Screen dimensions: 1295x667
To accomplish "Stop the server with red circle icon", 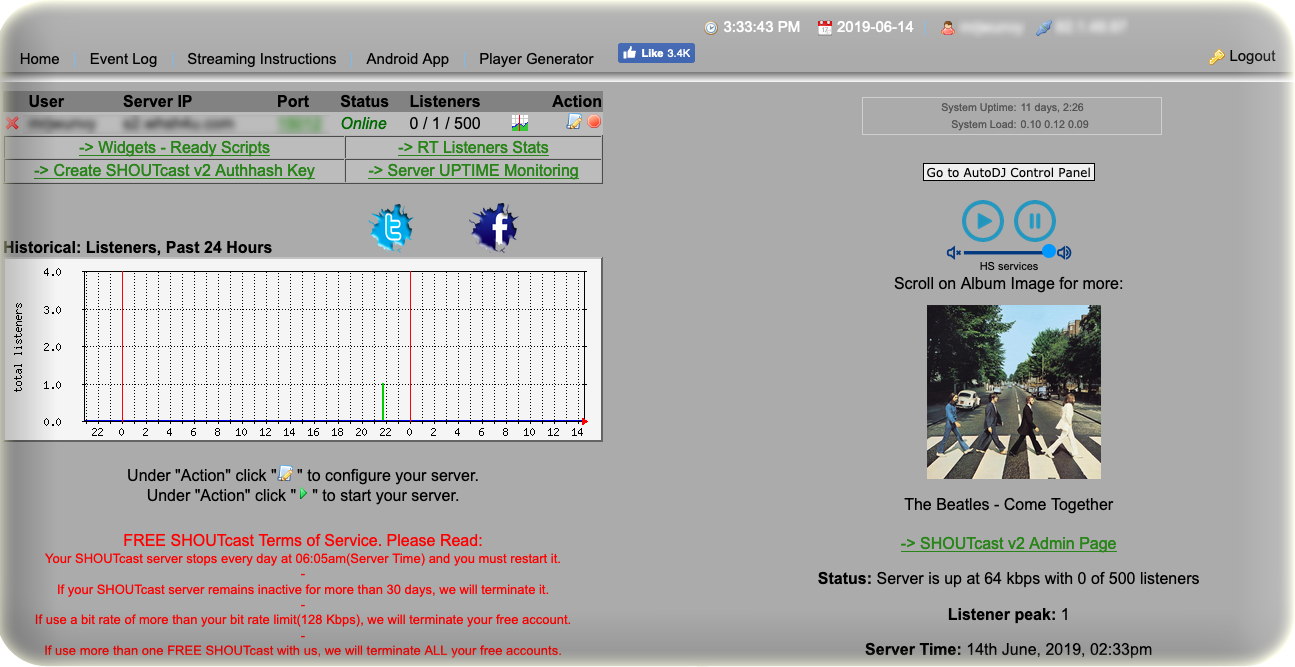I will [594, 122].
